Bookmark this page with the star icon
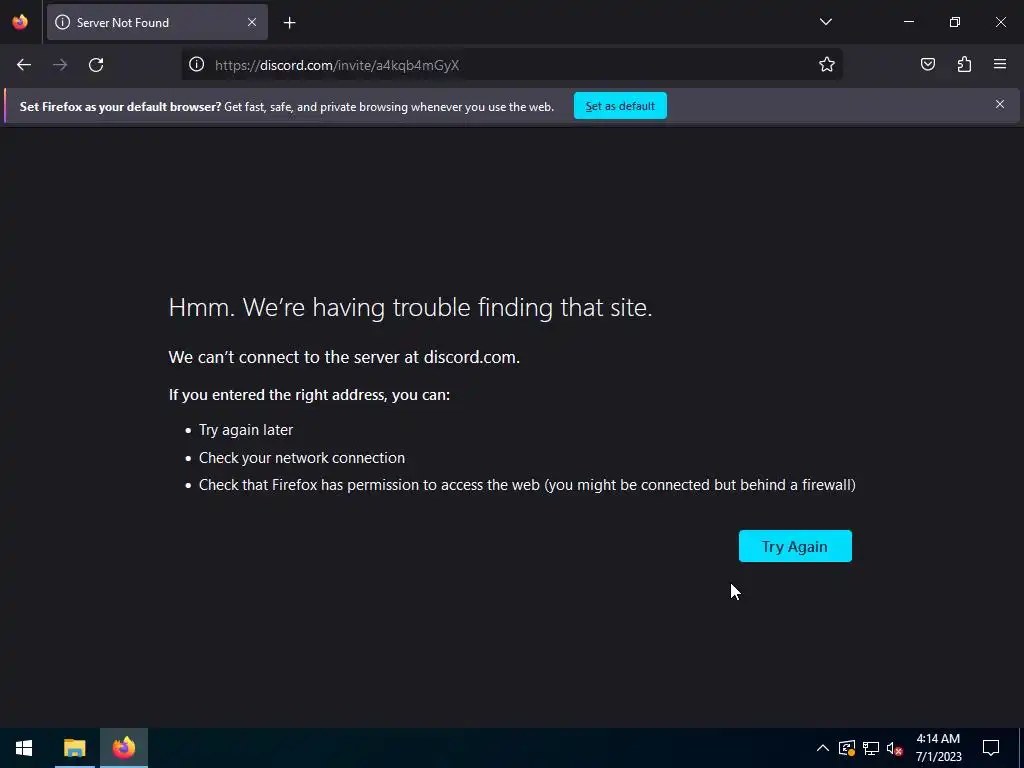 click(x=827, y=65)
